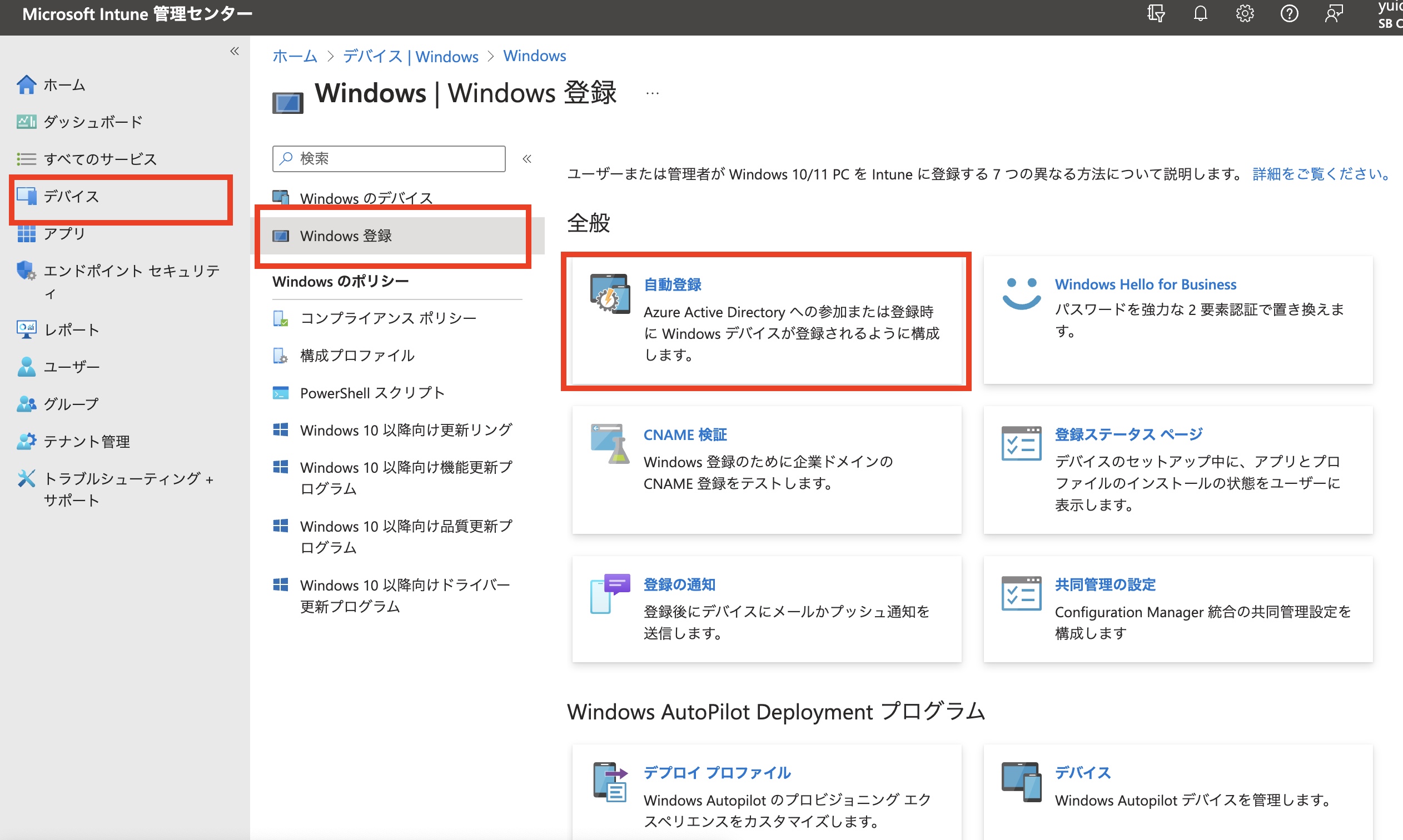Image resolution: width=1403 pixels, height=840 pixels.
Task: Click the トラブルシューティング + サポート tools icon
Action: point(26,478)
